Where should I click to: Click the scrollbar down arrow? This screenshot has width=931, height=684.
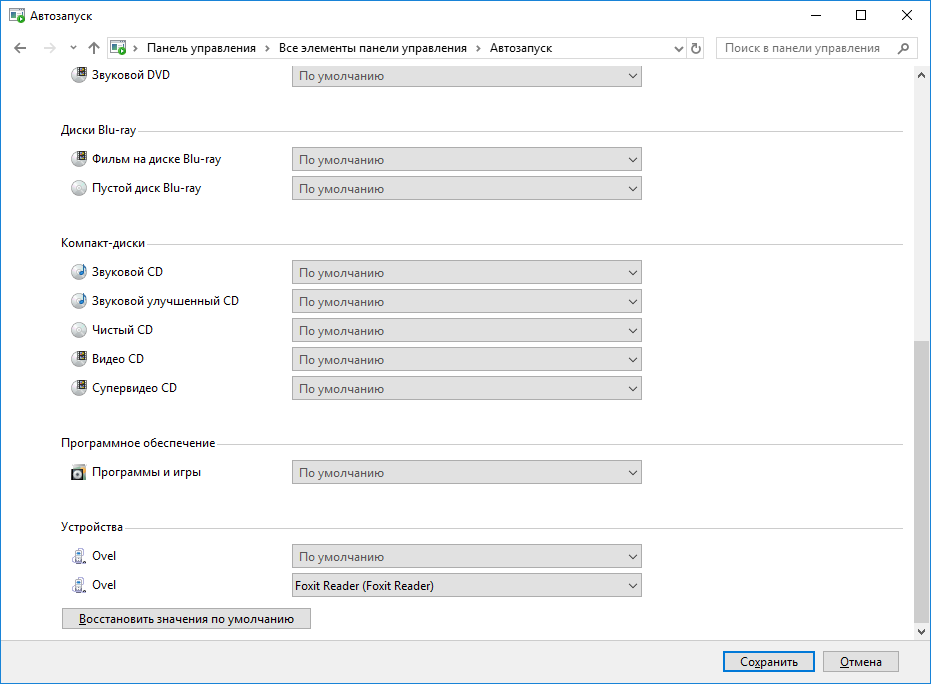[922, 632]
